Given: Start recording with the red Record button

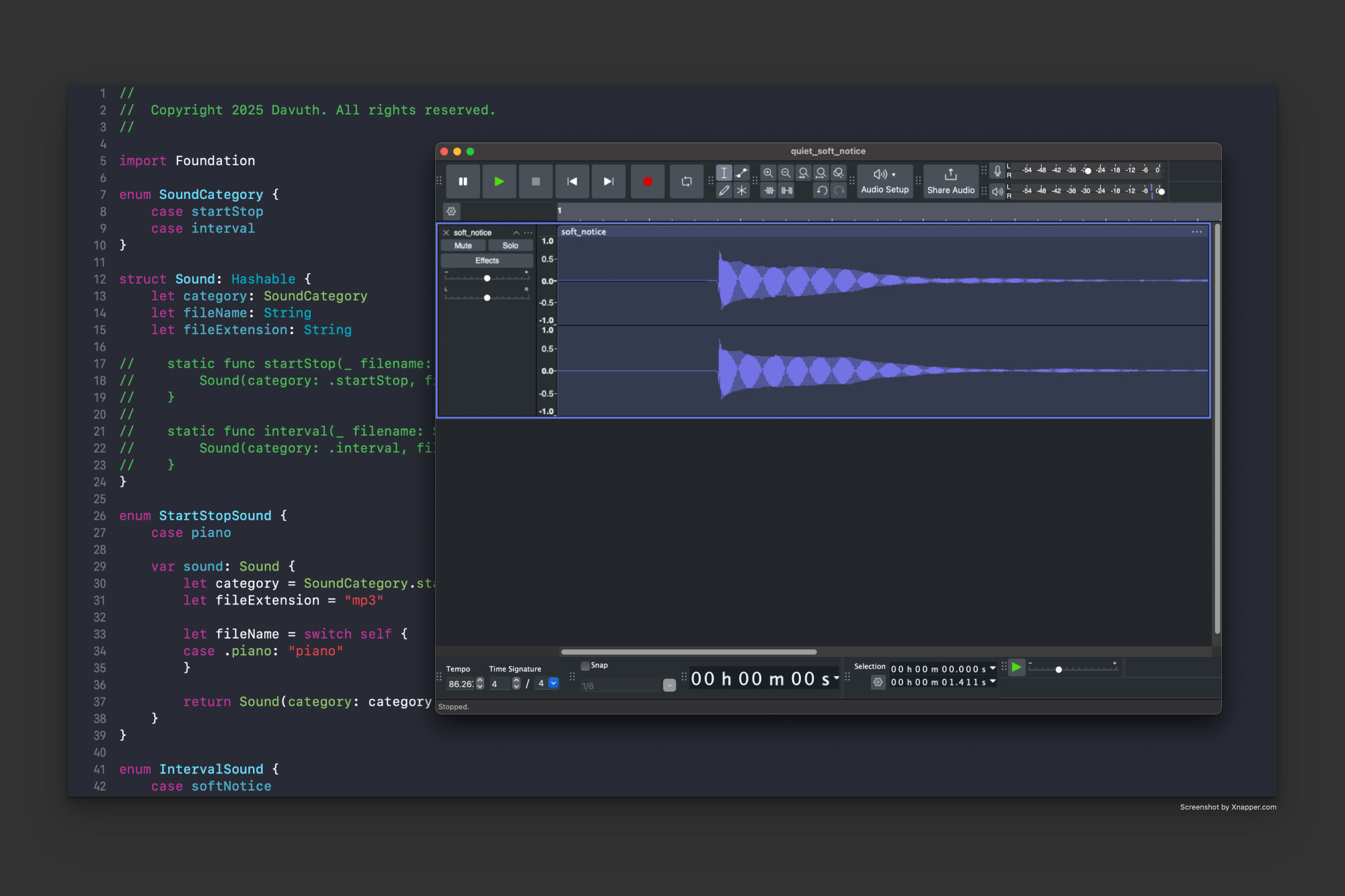Looking at the screenshot, I should pyautogui.click(x=647, y=181).
